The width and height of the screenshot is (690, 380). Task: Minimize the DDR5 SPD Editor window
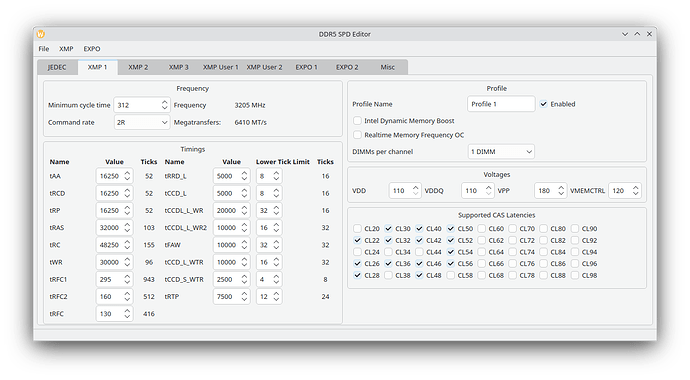(625, 34)
